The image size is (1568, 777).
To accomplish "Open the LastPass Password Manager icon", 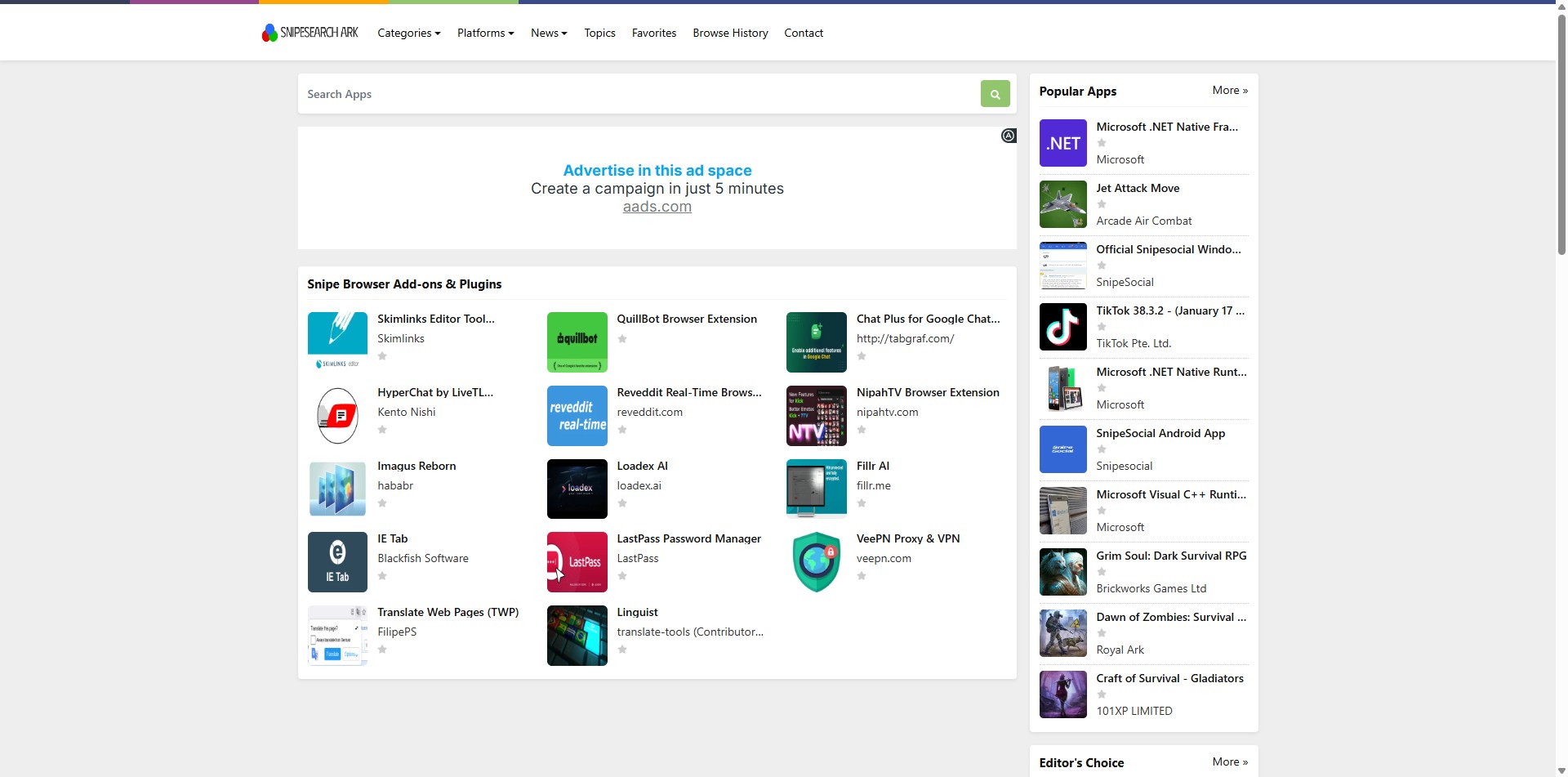I will [577, 561].
